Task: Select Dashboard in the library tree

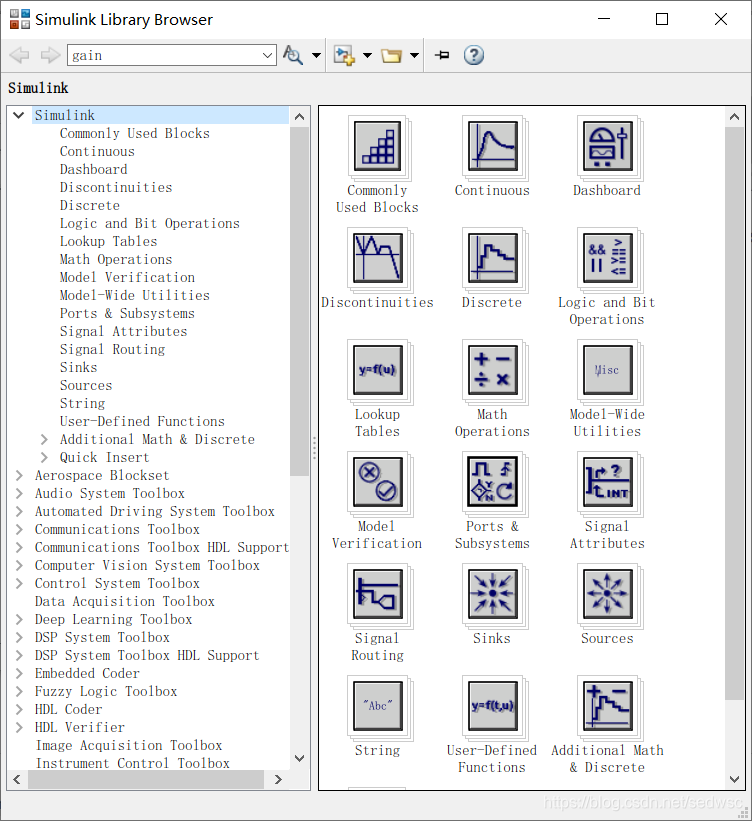Action: click(93, 169)
